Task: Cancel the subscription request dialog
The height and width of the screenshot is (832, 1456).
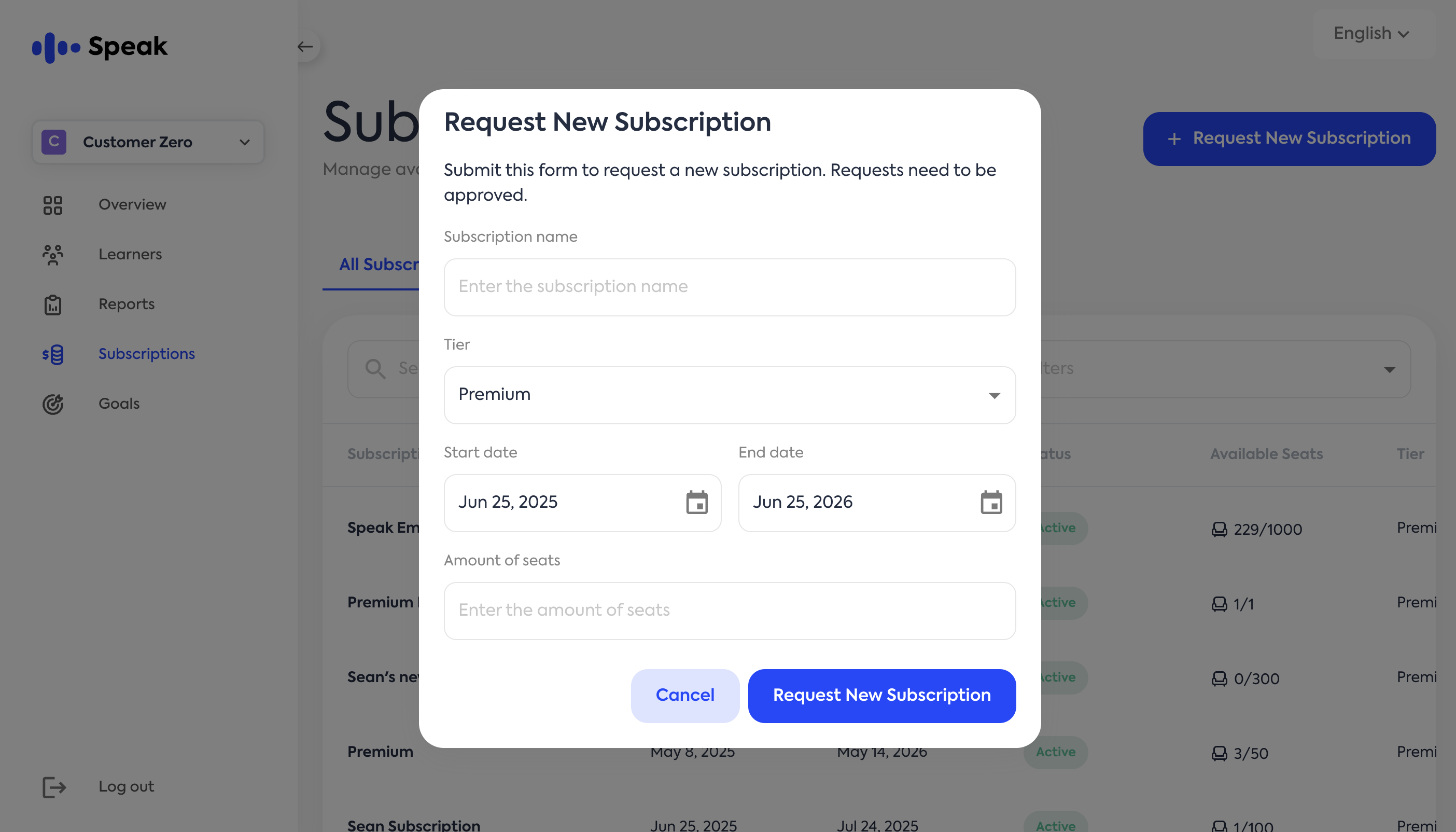Action: click(684, 696)
